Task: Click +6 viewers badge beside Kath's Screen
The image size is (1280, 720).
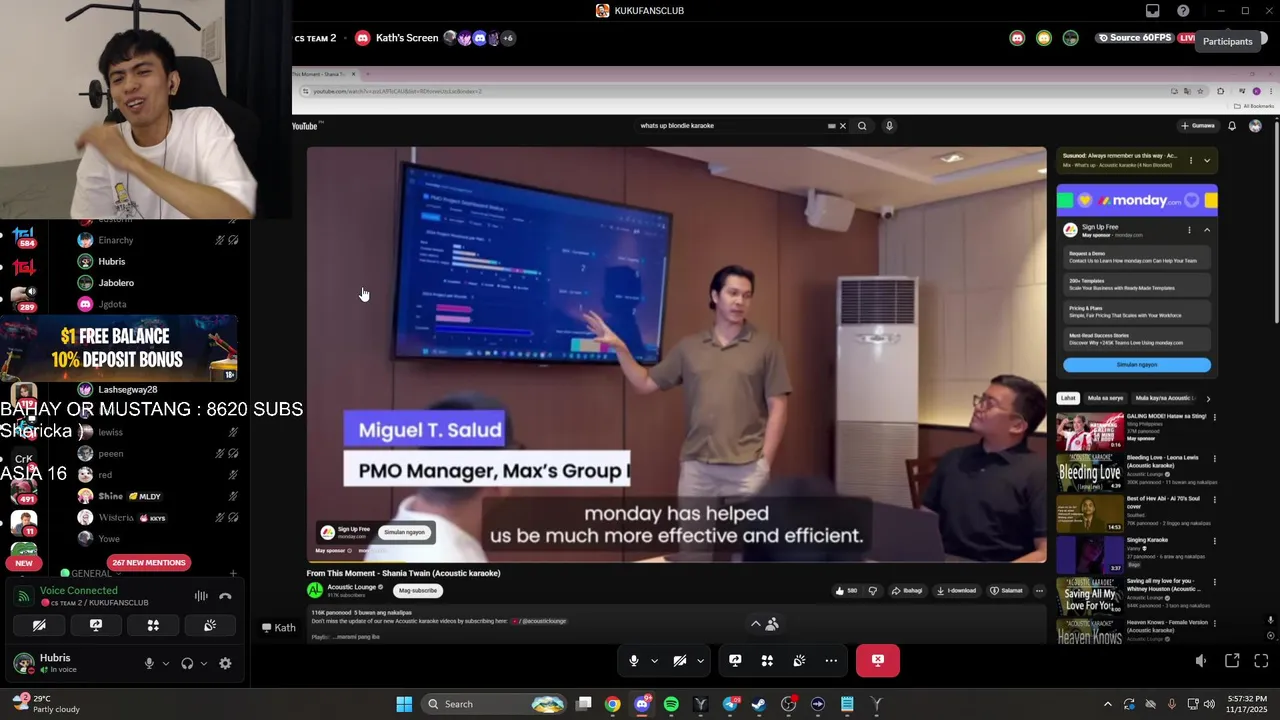Action: pos(507,38)
